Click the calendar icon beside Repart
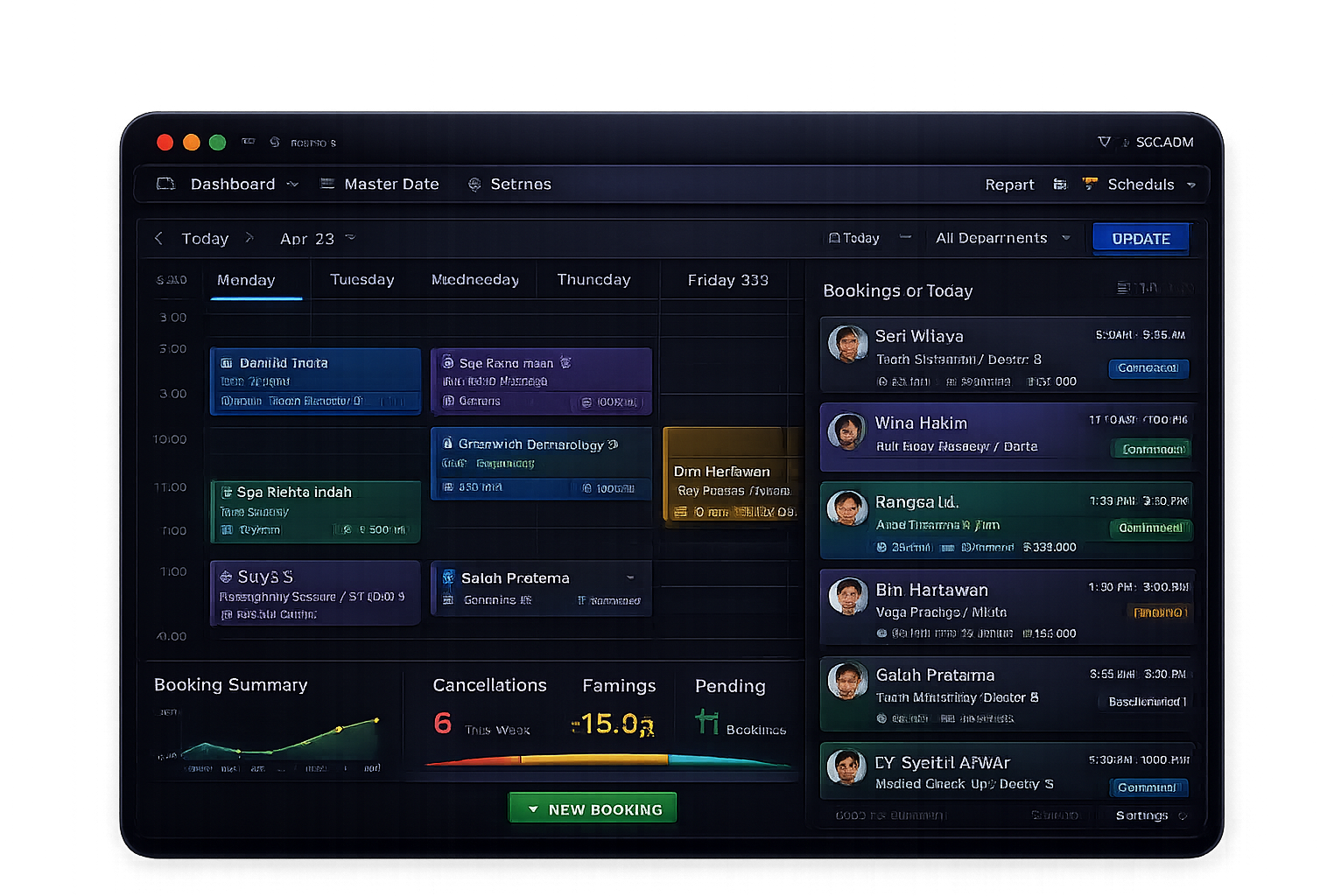The image size is (1334, 896). (x=1059, y=185)
